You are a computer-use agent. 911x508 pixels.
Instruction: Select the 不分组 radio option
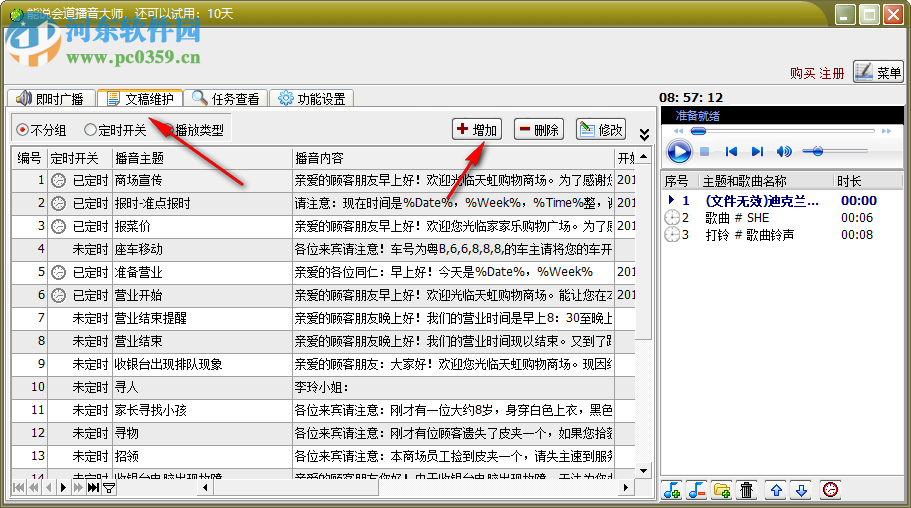pos(41,130)
